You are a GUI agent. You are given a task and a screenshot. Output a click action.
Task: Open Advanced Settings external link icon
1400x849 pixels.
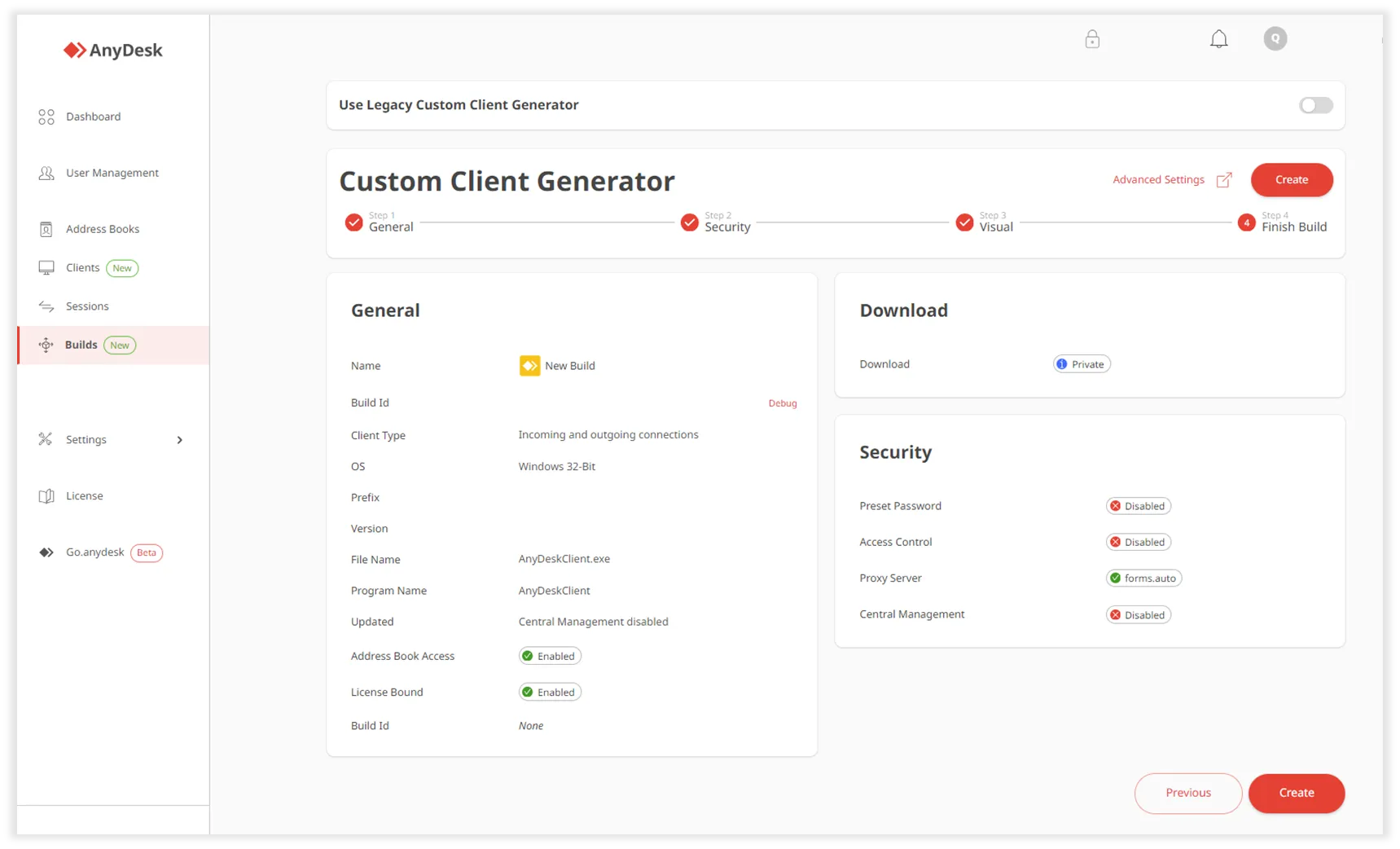(x=1223, y=180)
